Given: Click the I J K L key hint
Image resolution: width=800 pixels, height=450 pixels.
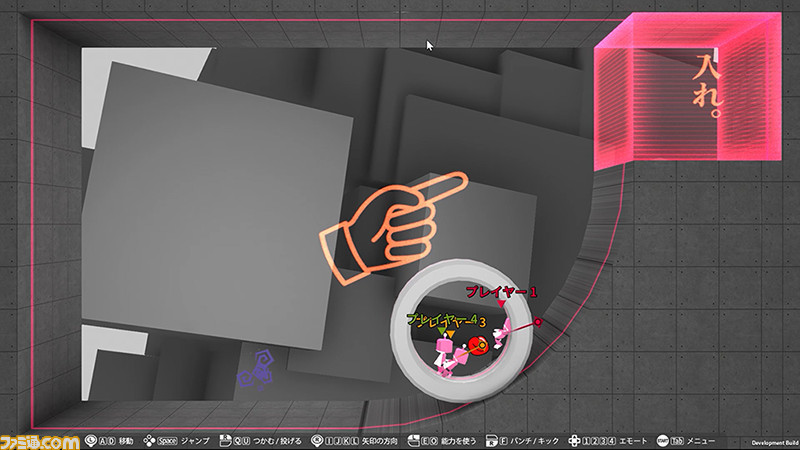Looking at the screenshot, I should point(342,441).
